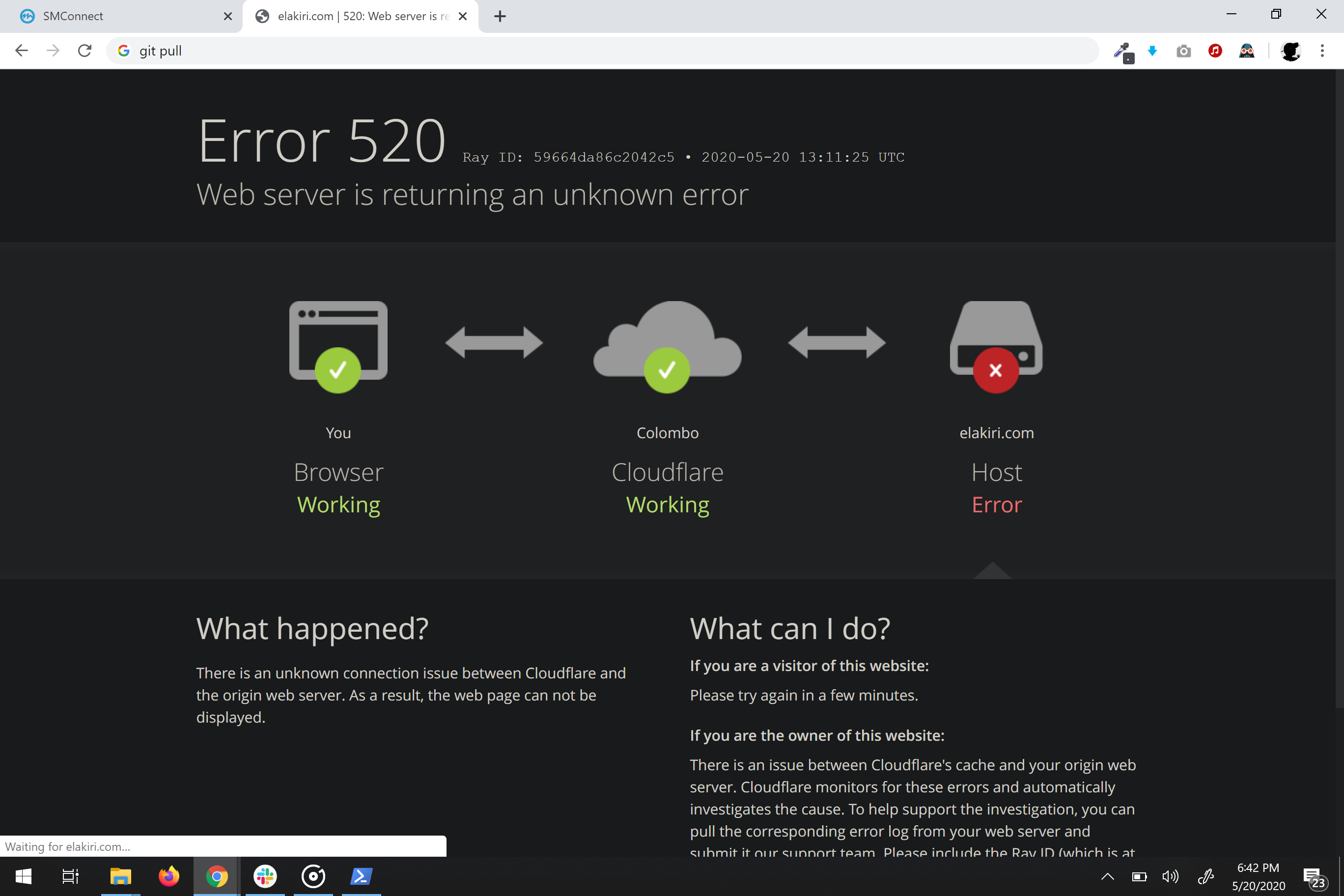The height and width of the screenshot is (896, 1344).
Task: Open the red music note extension
Action: click(x=1215, y=51)
